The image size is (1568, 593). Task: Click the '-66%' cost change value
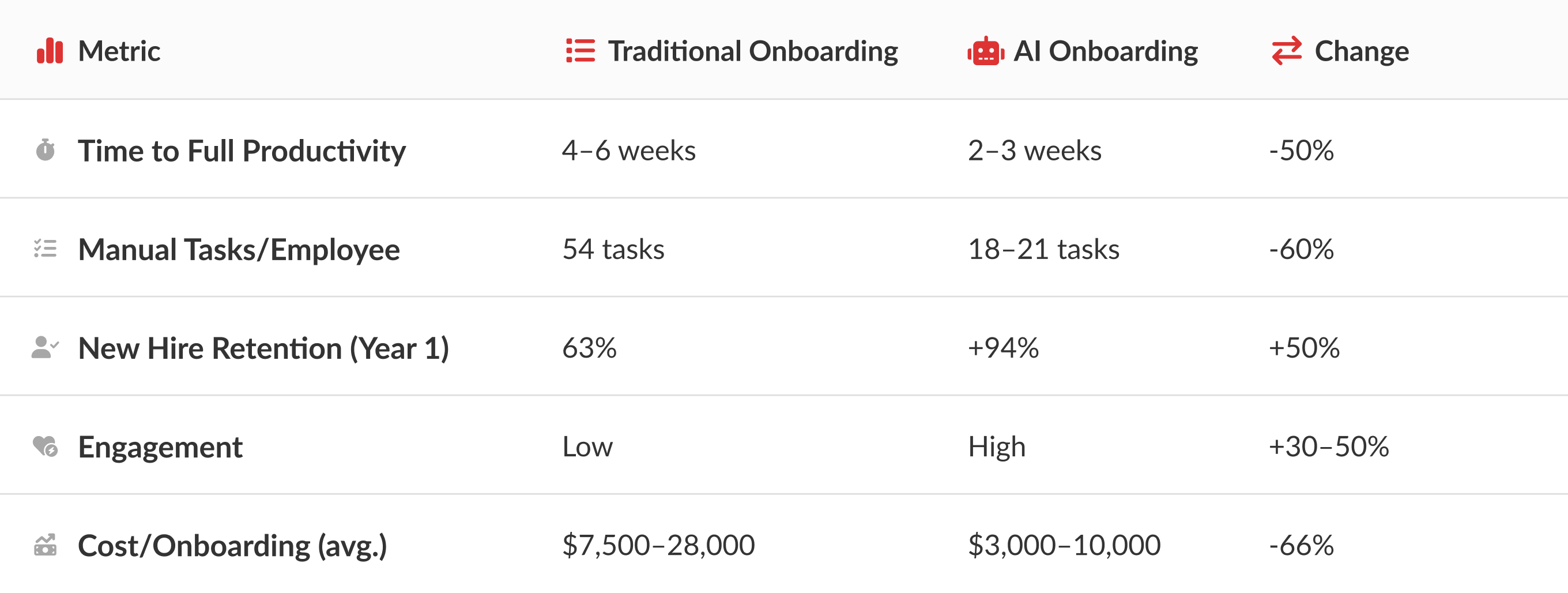pos(1301,545)
